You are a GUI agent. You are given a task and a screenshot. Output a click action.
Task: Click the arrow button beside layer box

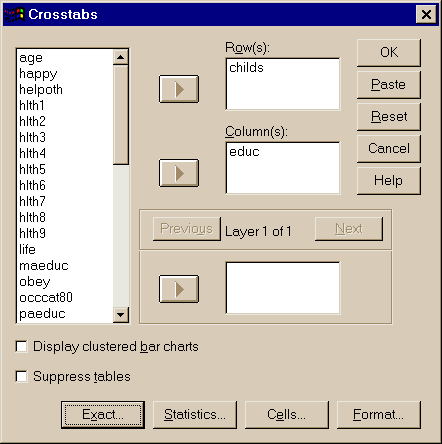click(x=179, y=289)
